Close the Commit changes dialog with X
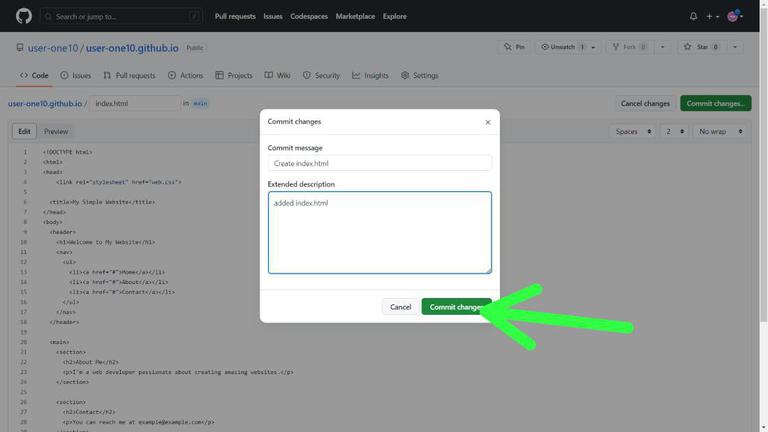 coord(488,122)
